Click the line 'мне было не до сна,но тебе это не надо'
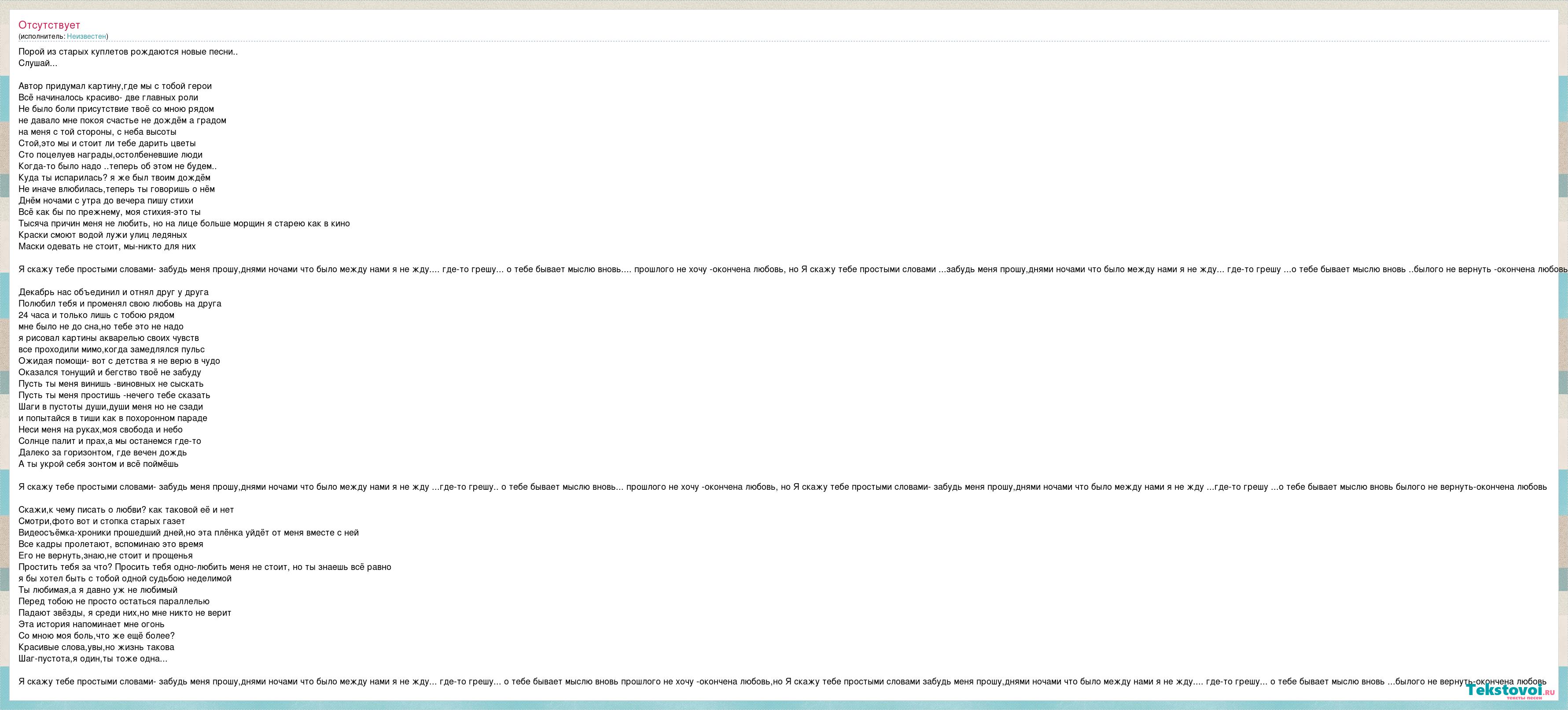Image resolution: width=1568 pixels, height=710 pixels. 101,326
